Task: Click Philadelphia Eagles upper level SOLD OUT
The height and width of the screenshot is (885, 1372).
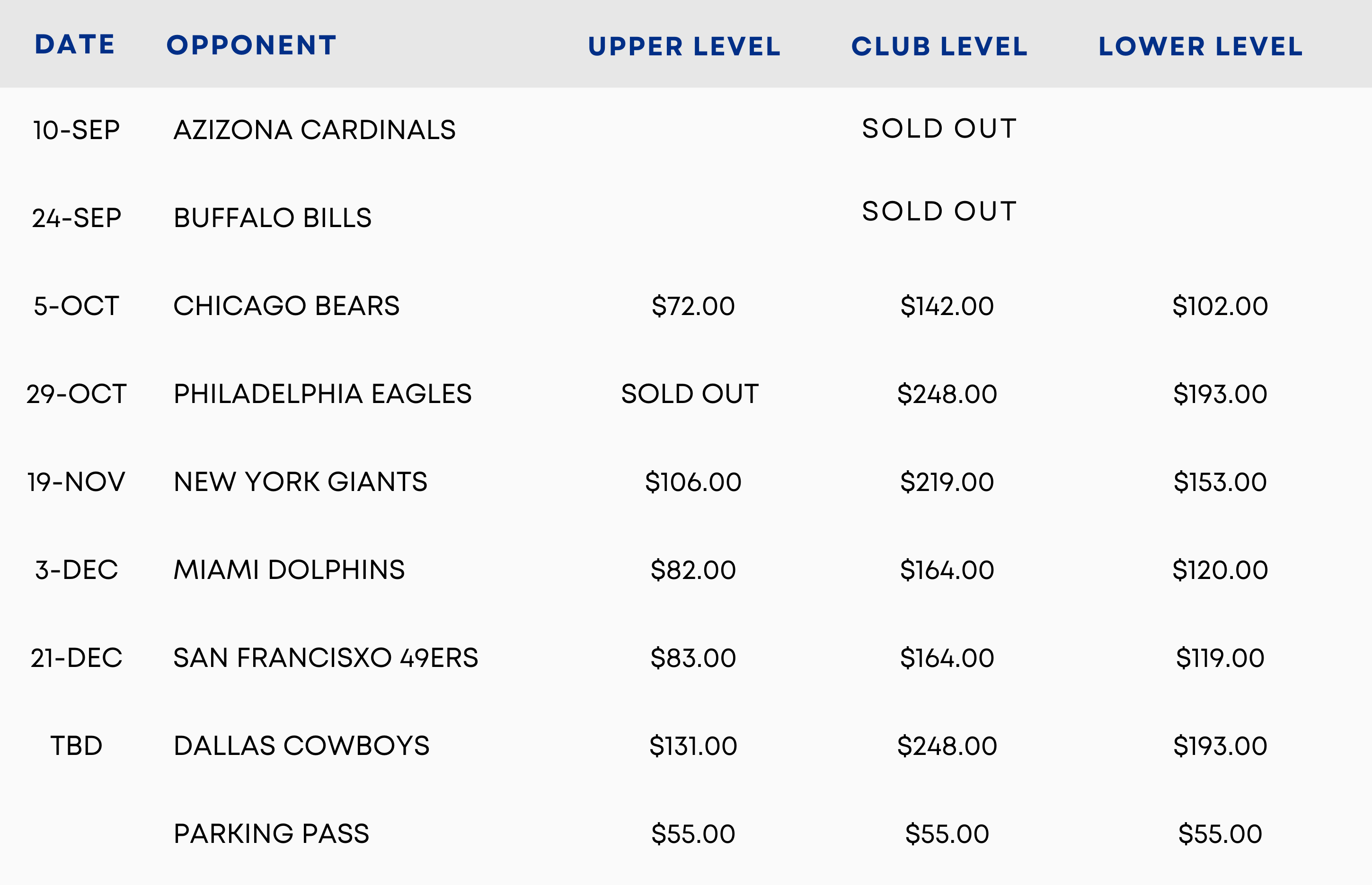Action: click(690, 394)
